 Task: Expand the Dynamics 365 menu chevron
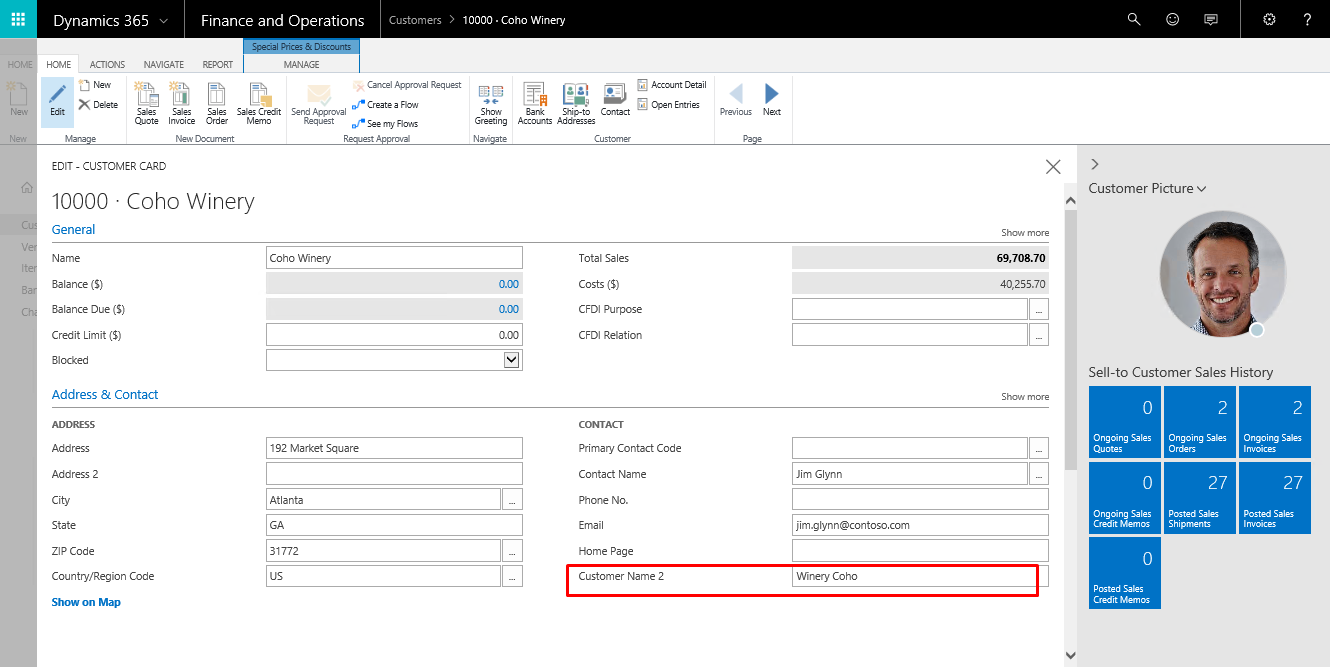click(x=164, y=20)
